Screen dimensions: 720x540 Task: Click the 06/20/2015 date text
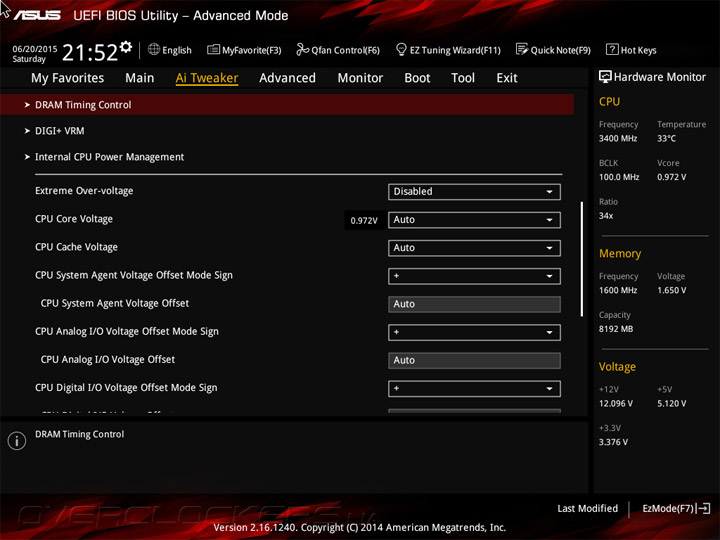click(34, 49)
